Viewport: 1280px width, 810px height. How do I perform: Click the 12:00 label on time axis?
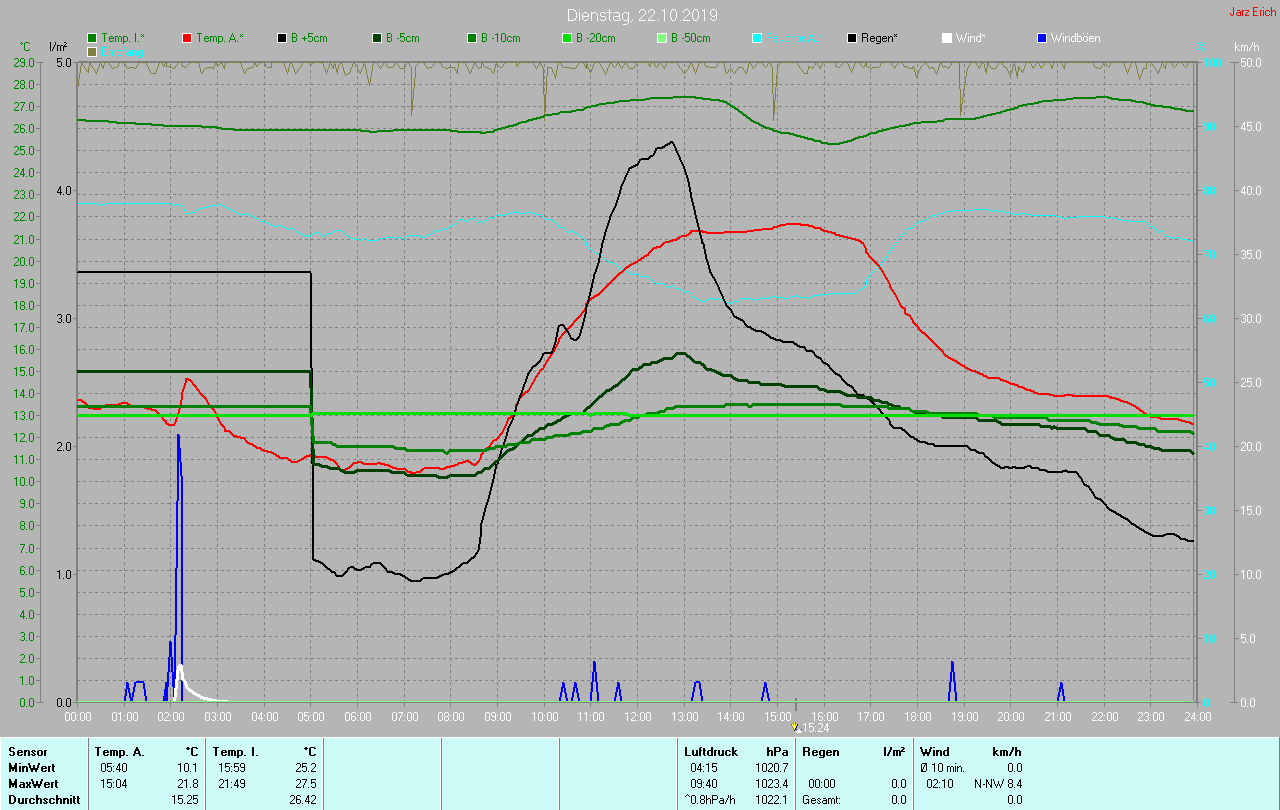[x=637, y=716]
